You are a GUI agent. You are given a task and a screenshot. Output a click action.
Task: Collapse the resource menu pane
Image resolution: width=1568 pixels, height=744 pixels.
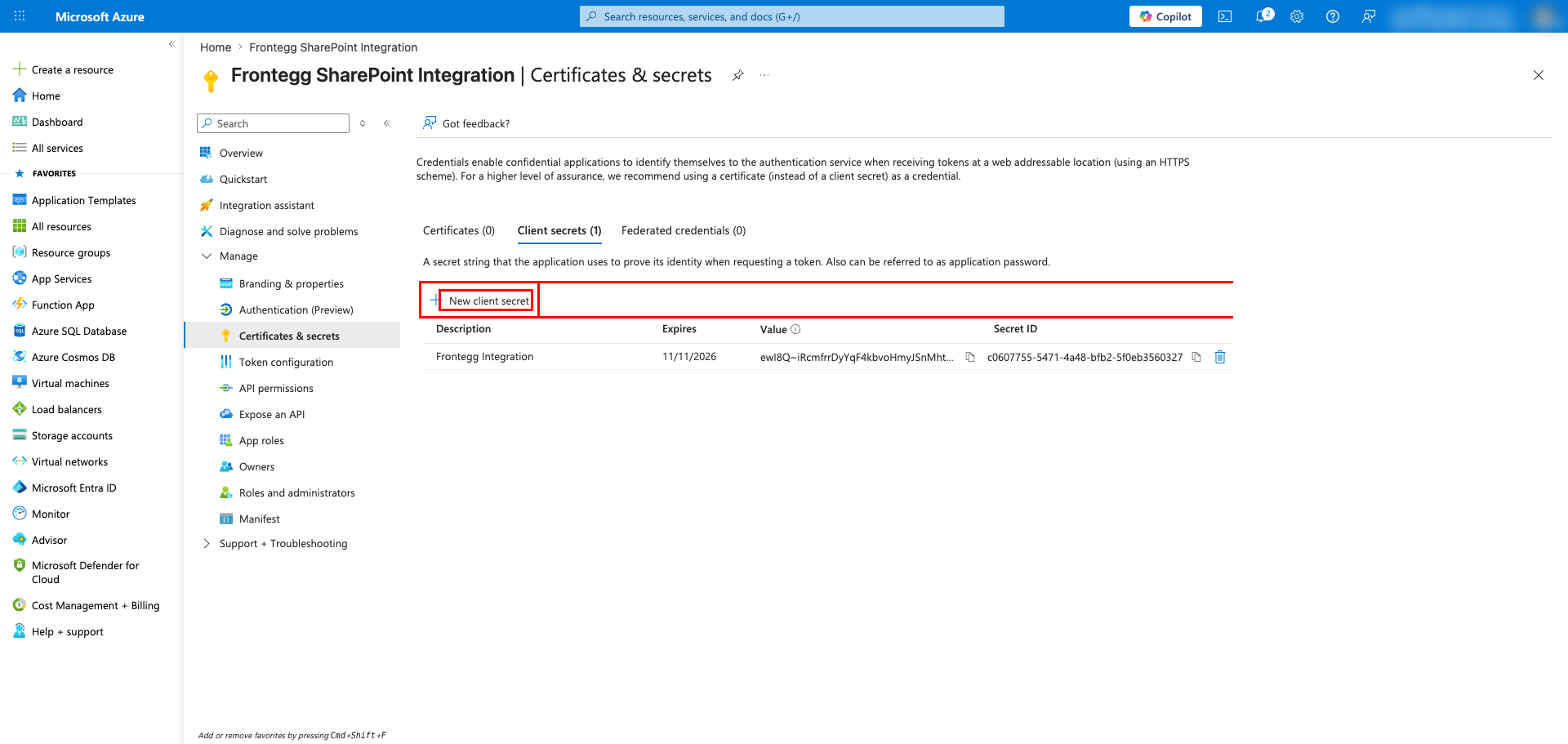(387, 123)
